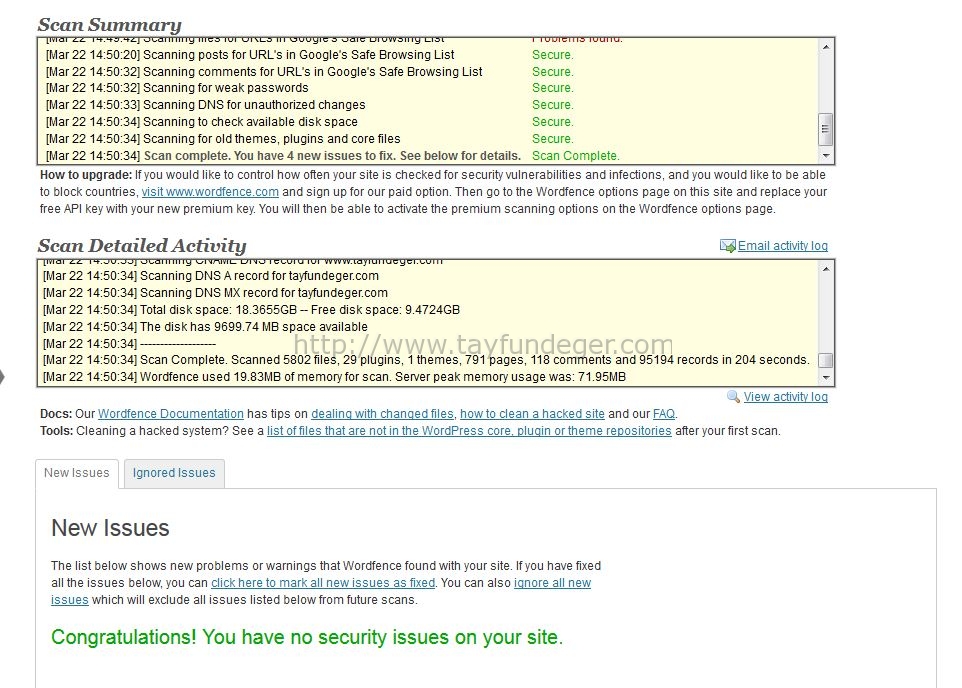
Task: Click the View activity log magnifier icon
Action: (733, 396)
